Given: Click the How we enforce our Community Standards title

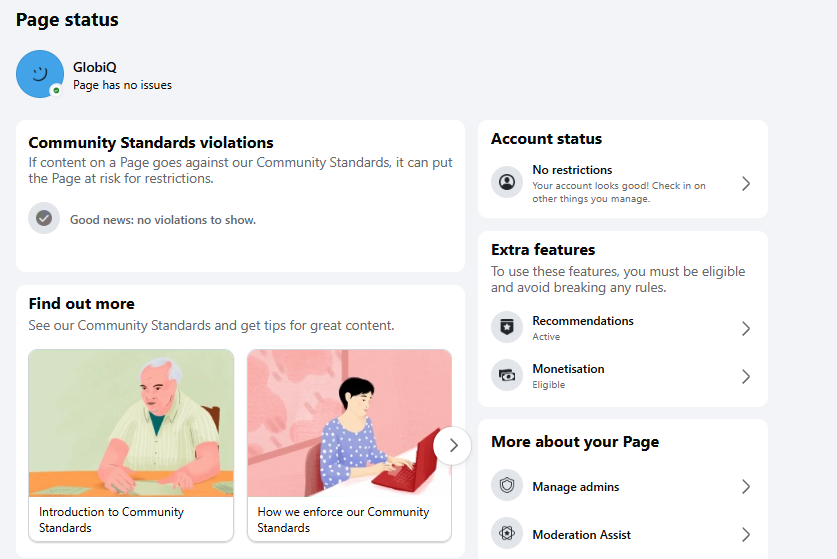Looking at the screenshot, I should click(x=343, y=519).
